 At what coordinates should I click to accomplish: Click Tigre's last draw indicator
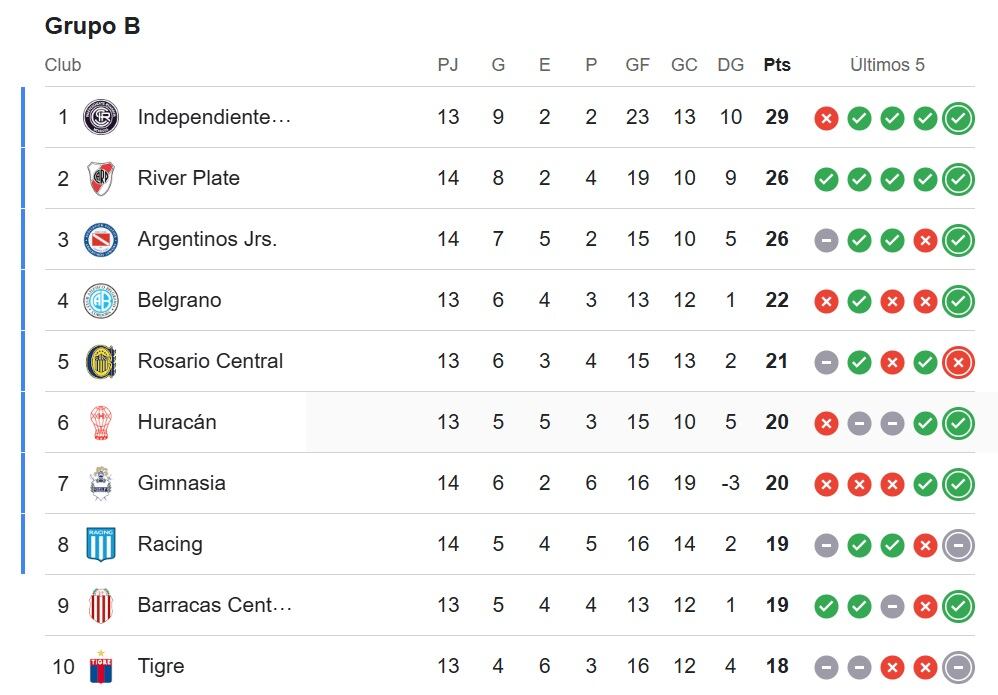[957, 666]
